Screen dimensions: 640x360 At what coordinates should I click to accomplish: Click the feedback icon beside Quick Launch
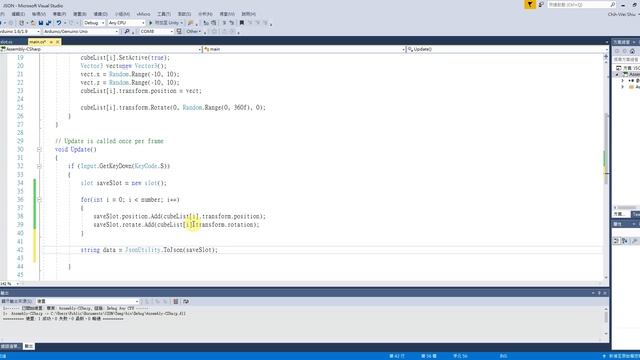(x=541, y=4)
